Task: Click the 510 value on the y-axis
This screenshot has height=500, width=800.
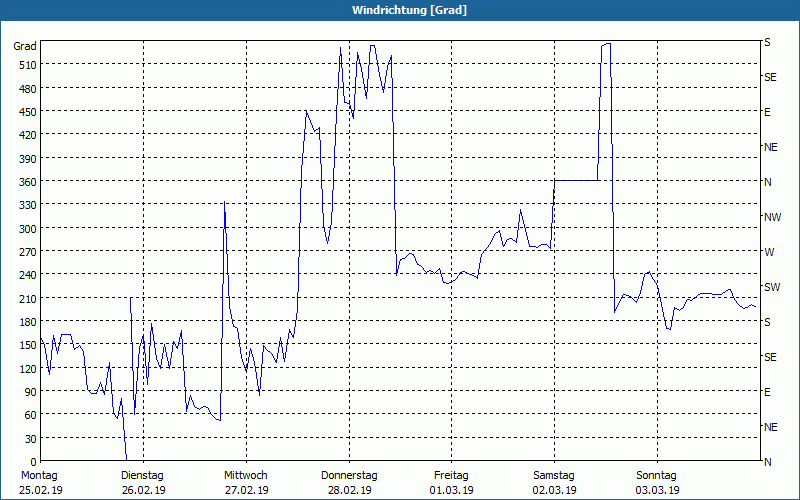Action: click(26, 65)
